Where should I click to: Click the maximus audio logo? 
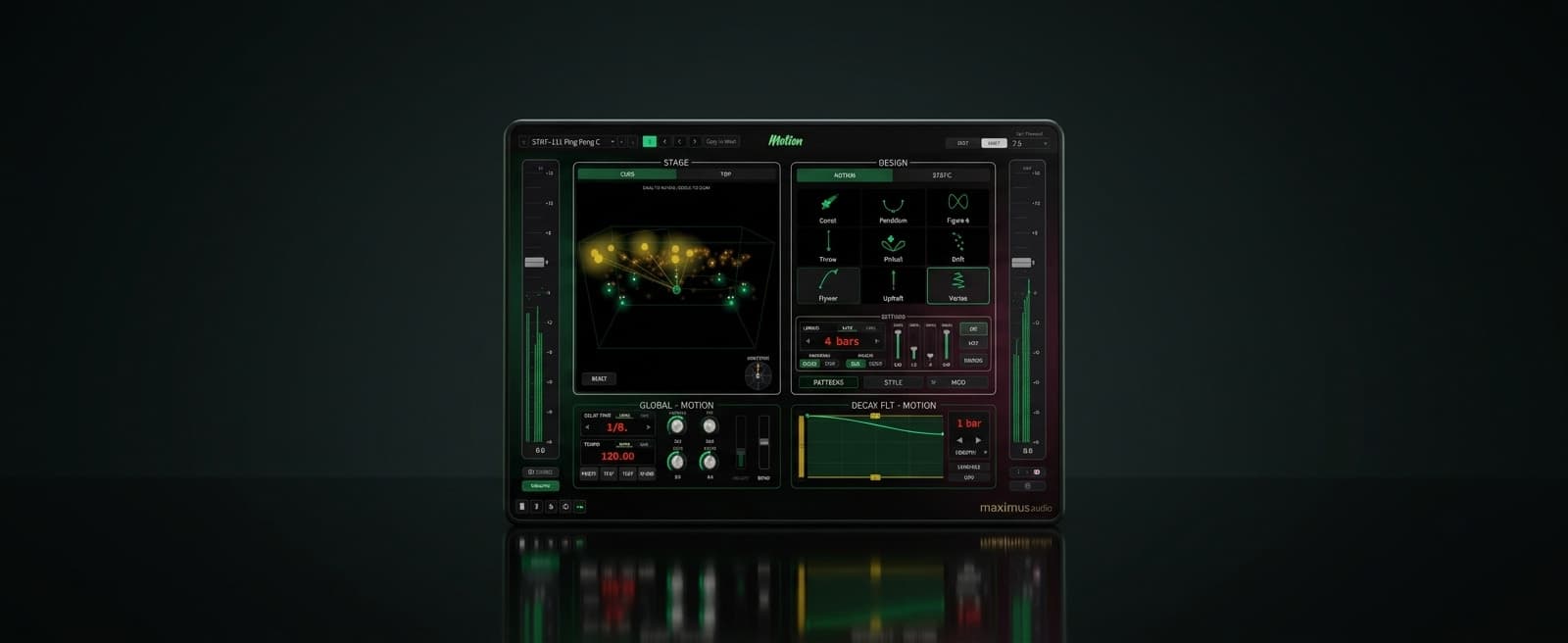tap(1016, 508)
